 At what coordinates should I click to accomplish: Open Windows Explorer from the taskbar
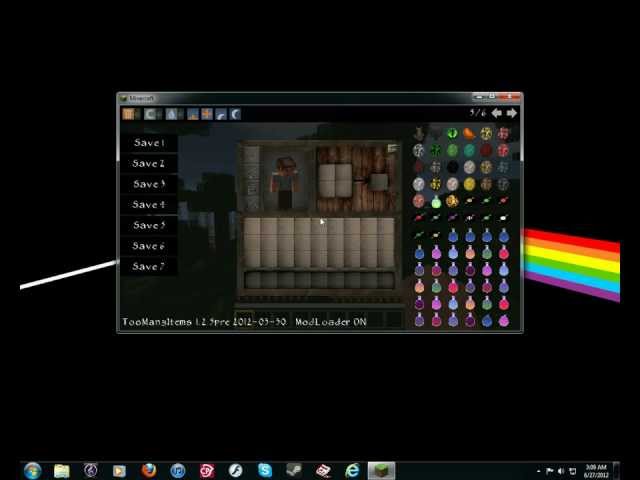coord(62,471)
